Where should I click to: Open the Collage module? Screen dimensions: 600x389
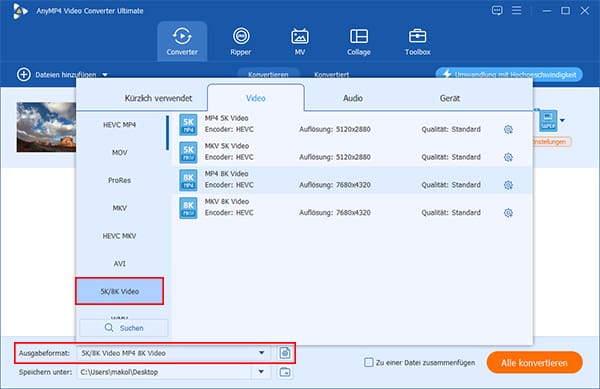point(359,41)
